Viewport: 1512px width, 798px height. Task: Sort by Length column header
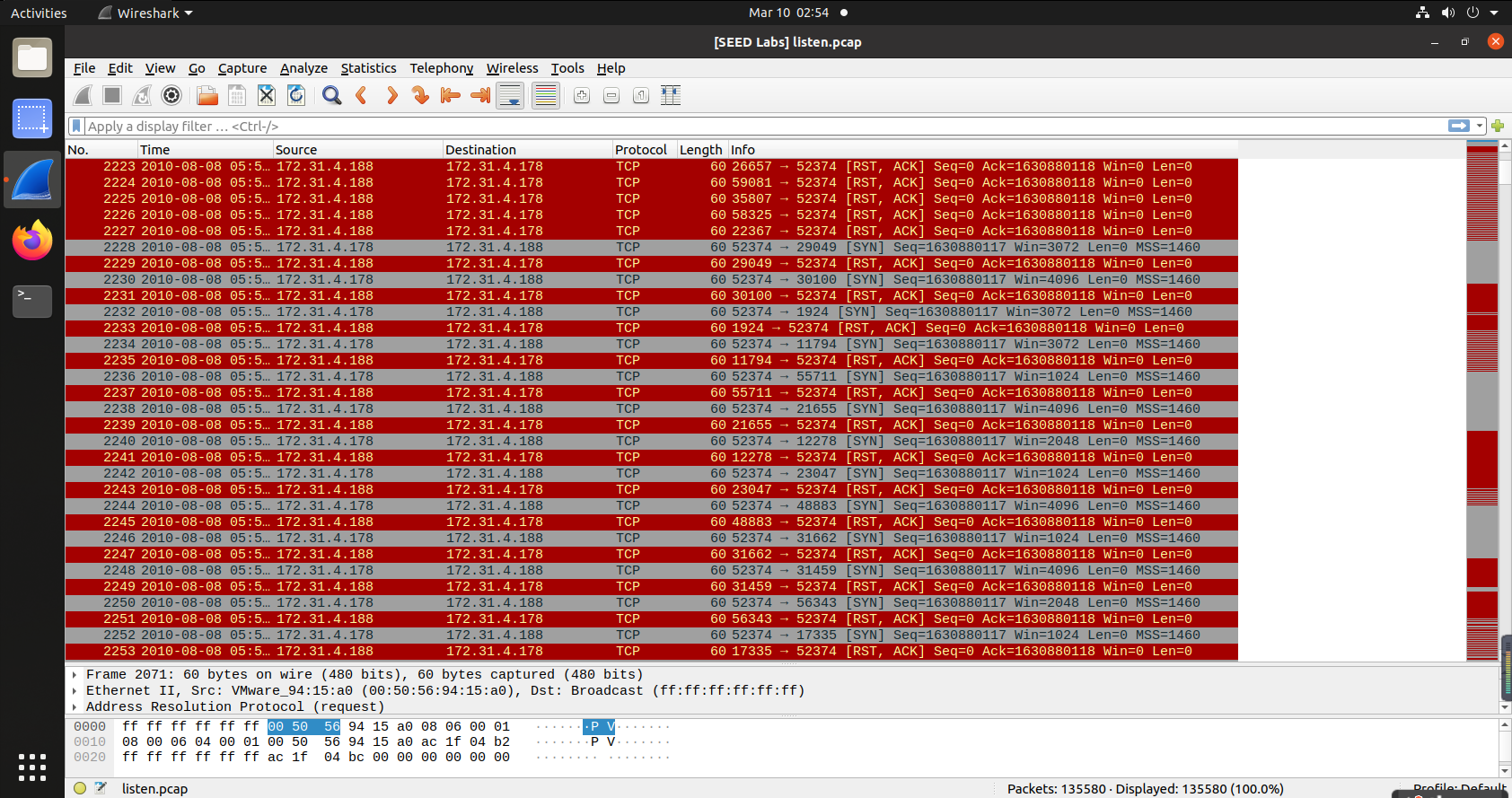(x=701, y=150)
